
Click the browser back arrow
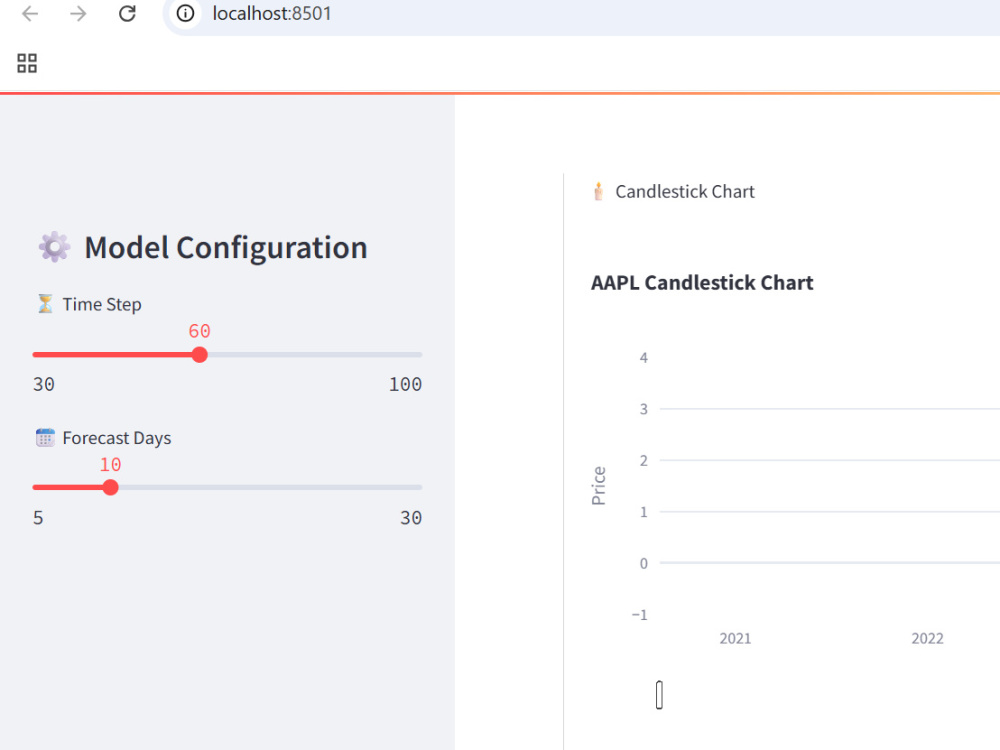click(30, 13)
